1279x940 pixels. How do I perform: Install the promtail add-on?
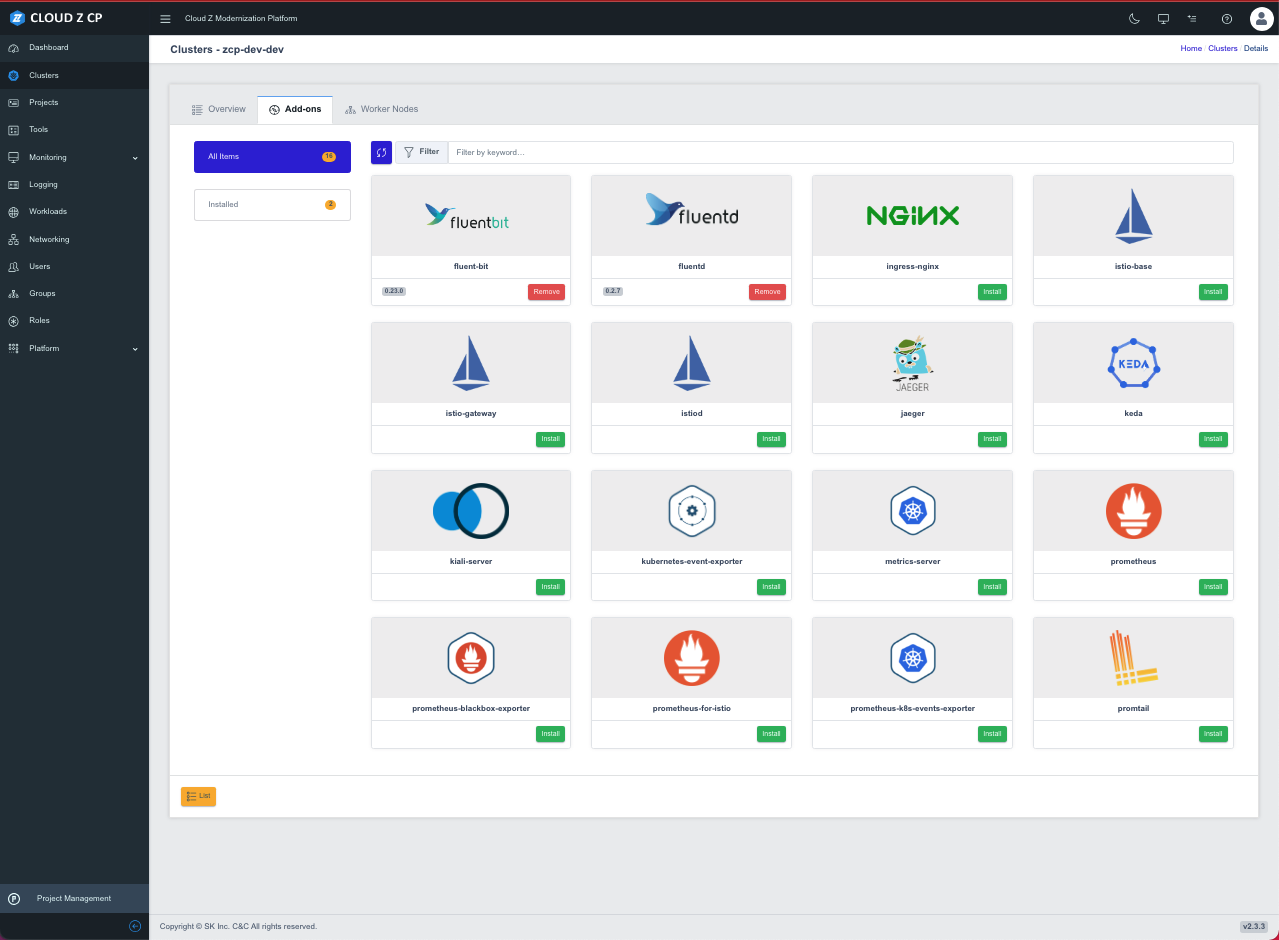[x=1213, y=734]
